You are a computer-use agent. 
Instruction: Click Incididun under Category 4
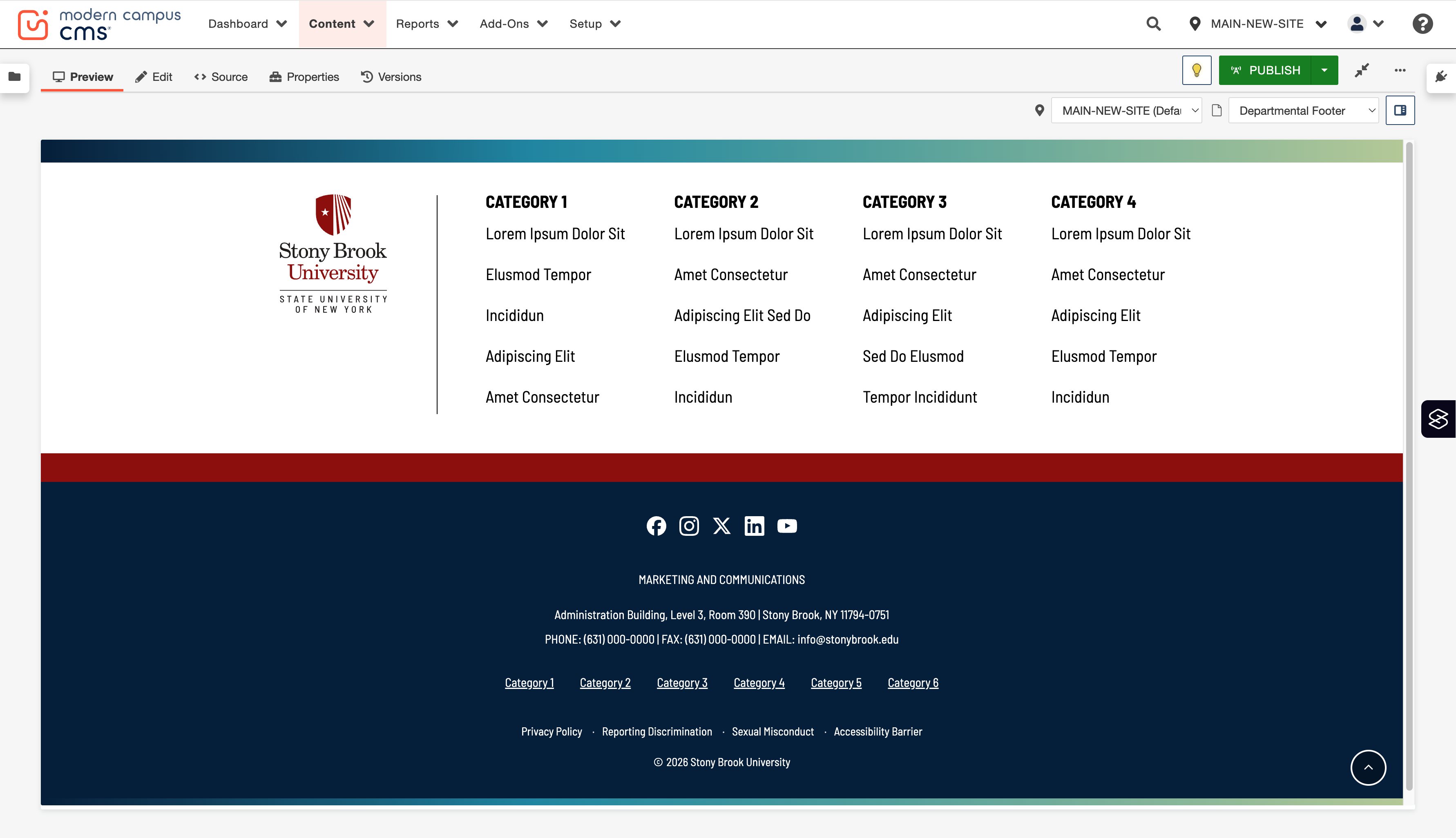(1080, 397)
